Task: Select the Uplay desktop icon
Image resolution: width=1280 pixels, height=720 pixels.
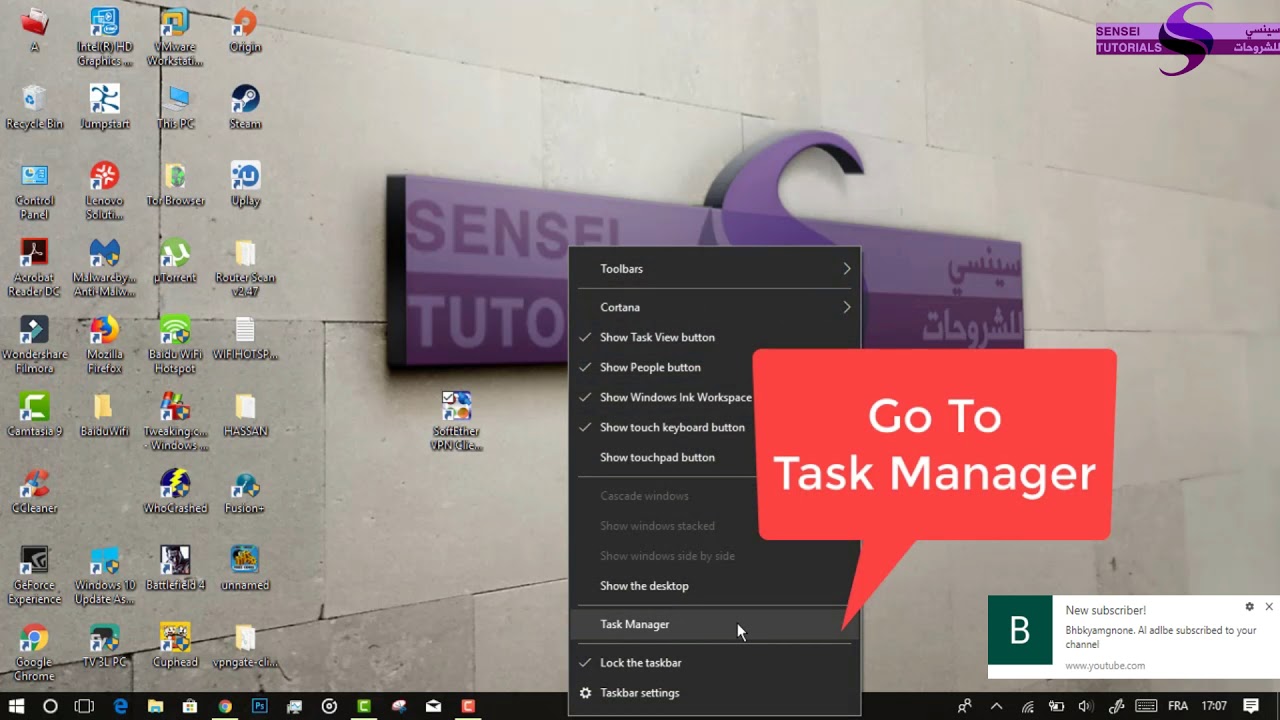Action: click(x=245, y=184)
